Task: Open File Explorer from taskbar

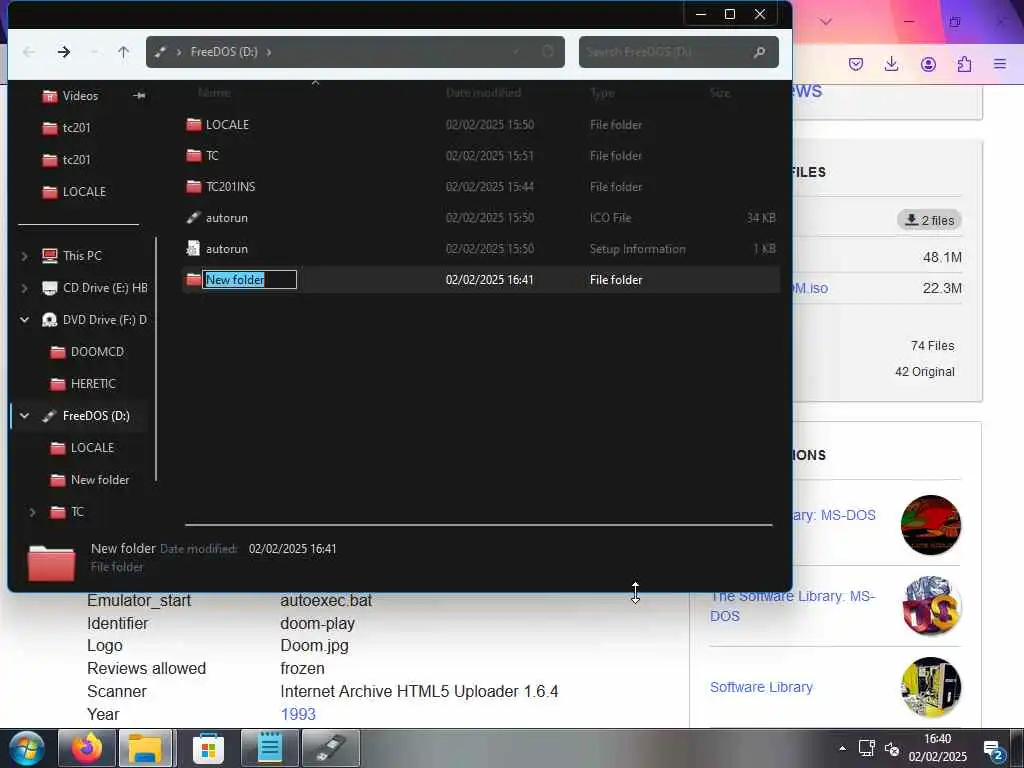Action: tap(145, 748)
